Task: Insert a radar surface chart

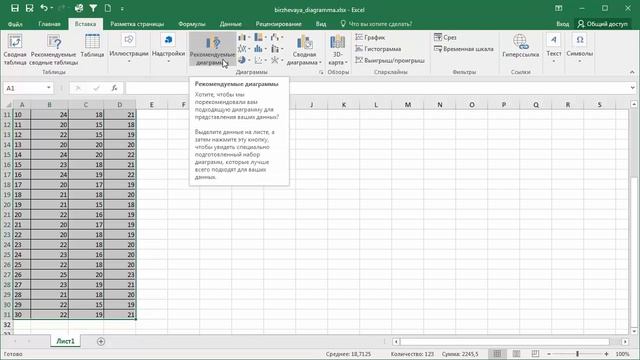Action: [x=276, y=60]
